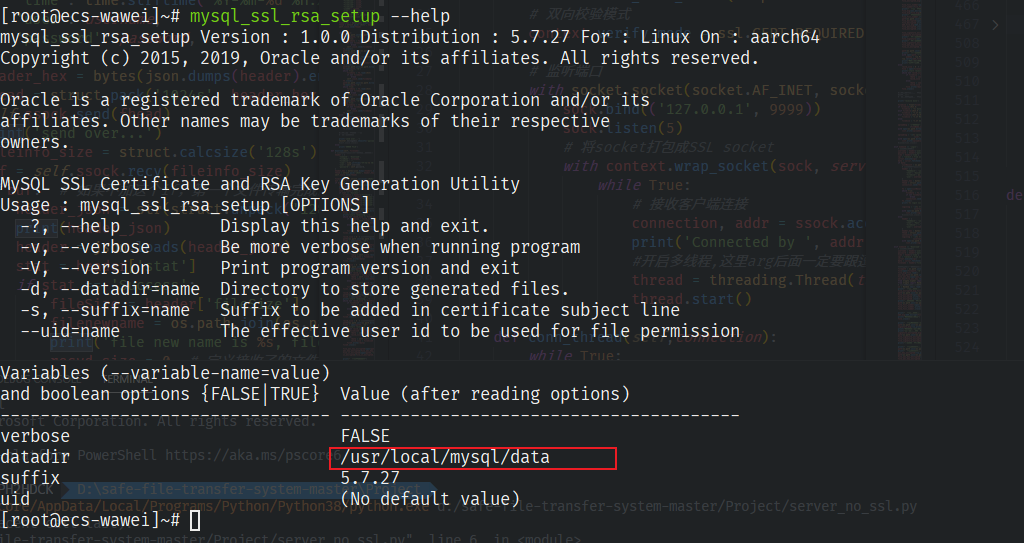
Task: Click the '-V, --version' option
Action: [85, 268]
